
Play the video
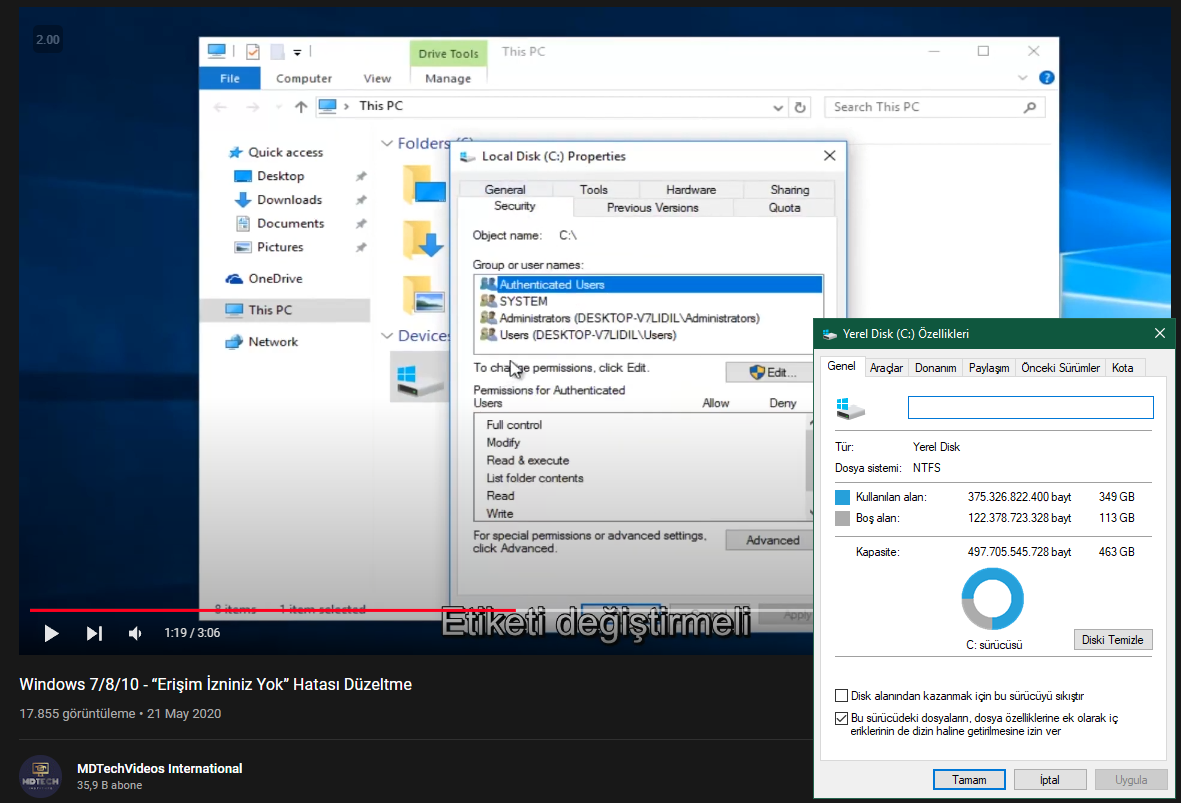[51, 634]
